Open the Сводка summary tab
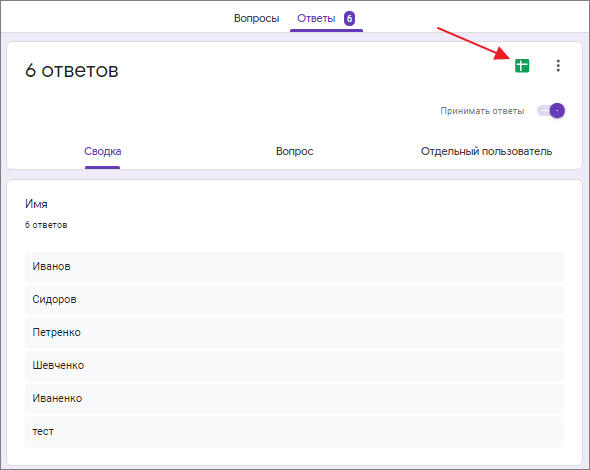Image resolution: width=590 pixels, height=470 pixels. coord(102,151)
